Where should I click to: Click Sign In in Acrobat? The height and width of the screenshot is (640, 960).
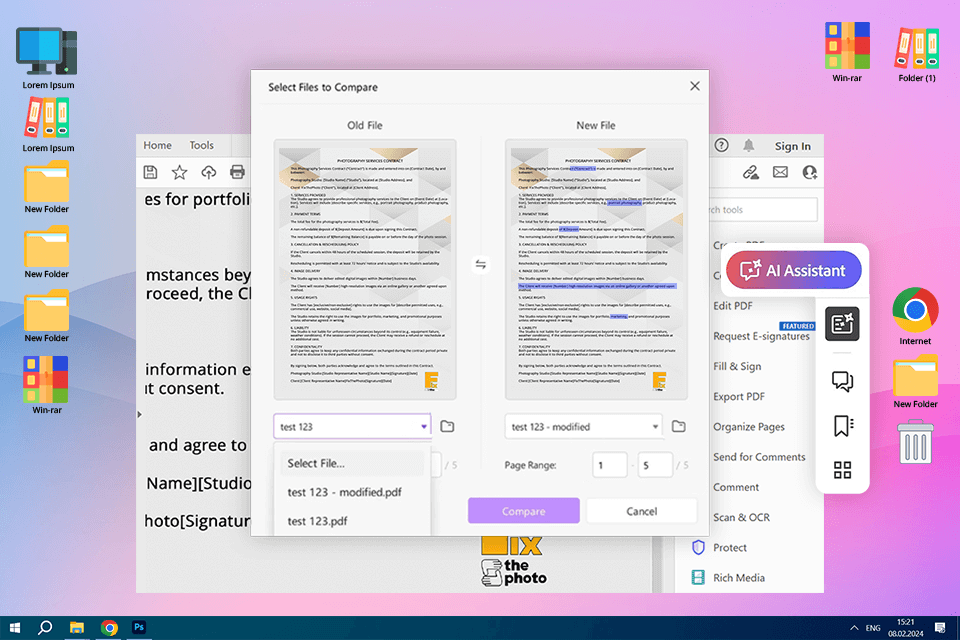792,146
